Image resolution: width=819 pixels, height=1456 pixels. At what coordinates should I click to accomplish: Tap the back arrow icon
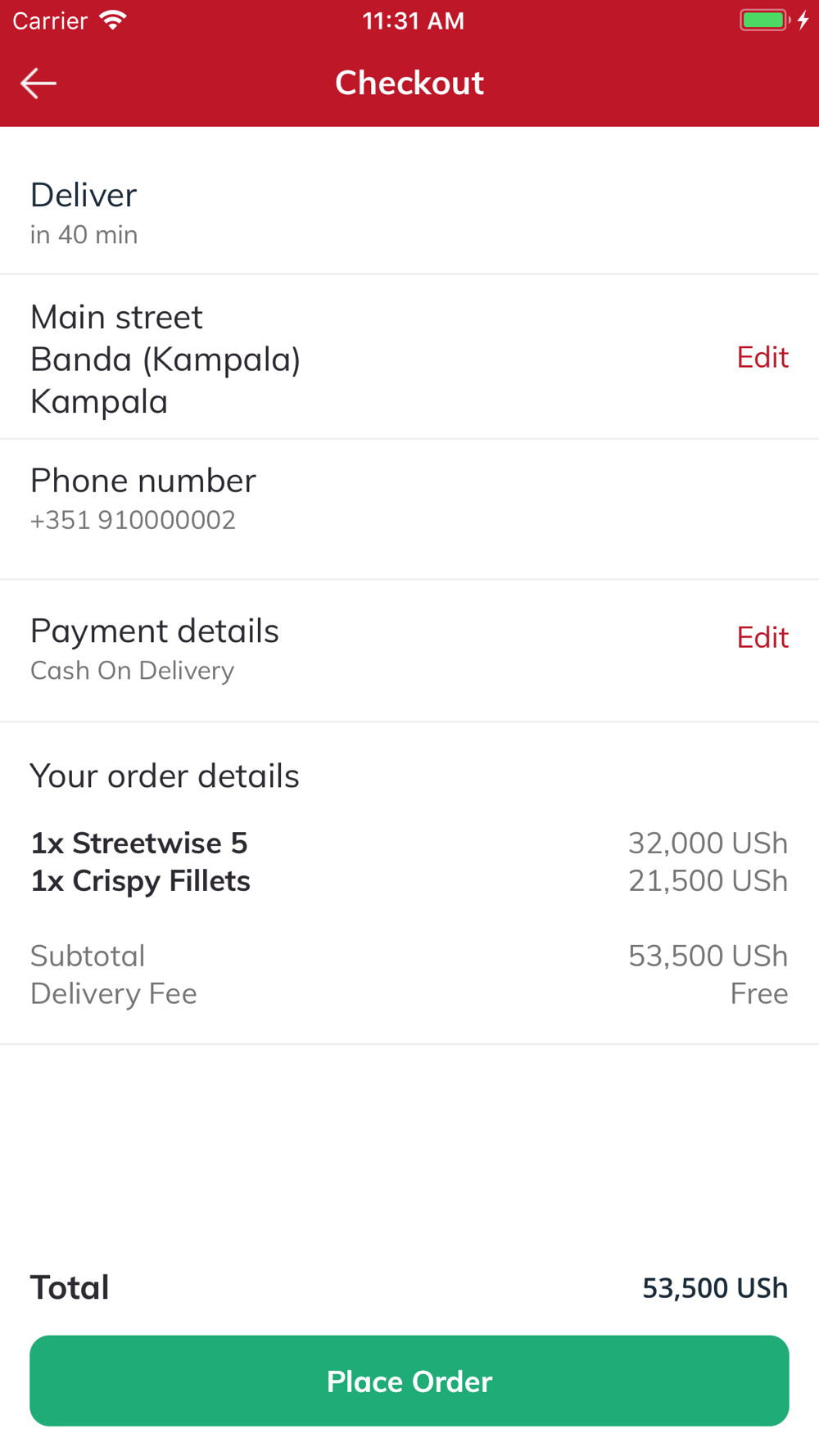click(x=38, y=83)
